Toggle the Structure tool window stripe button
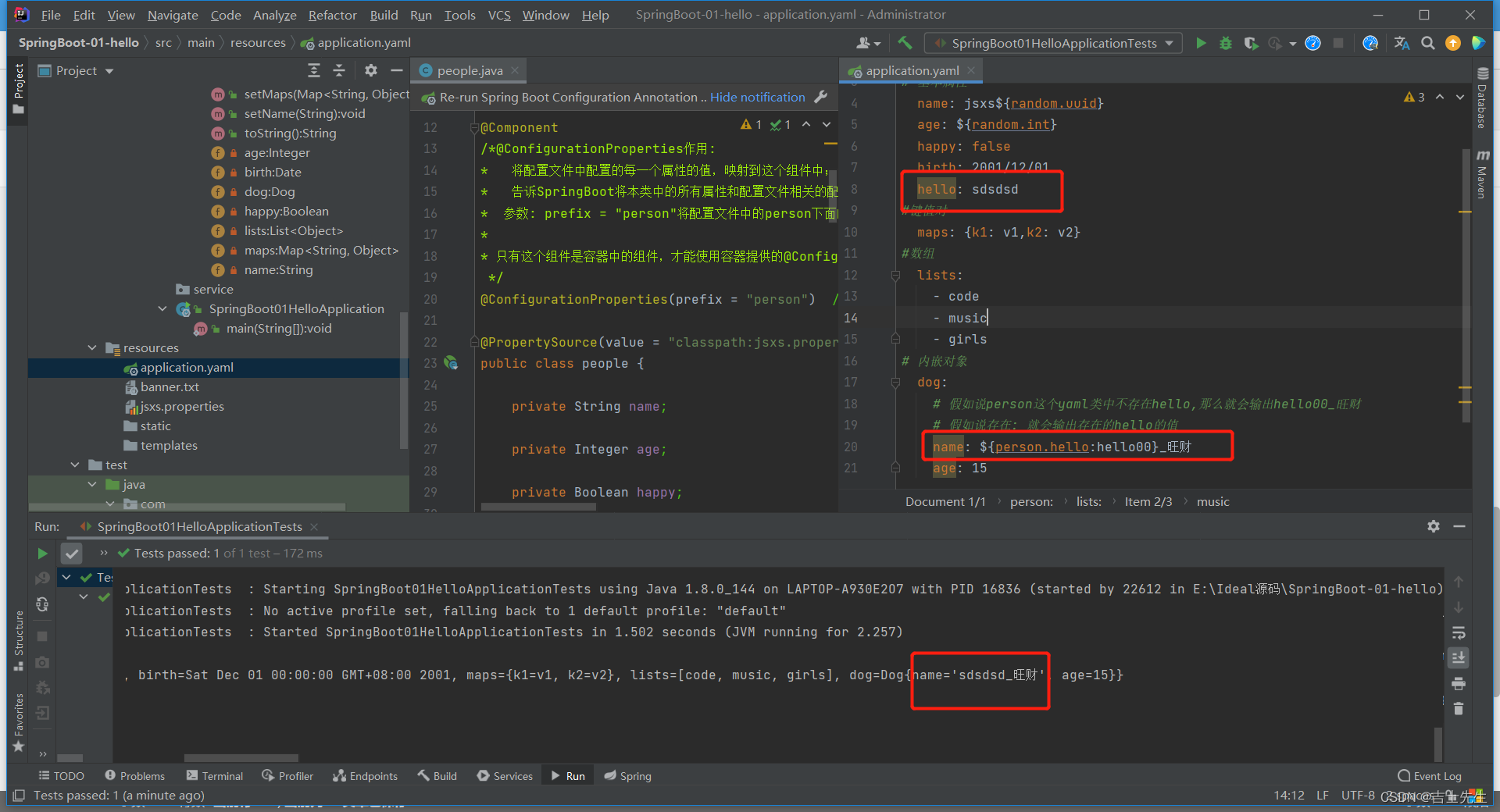The width and height of the screenshot is (1500, 812). pos(19,640)
